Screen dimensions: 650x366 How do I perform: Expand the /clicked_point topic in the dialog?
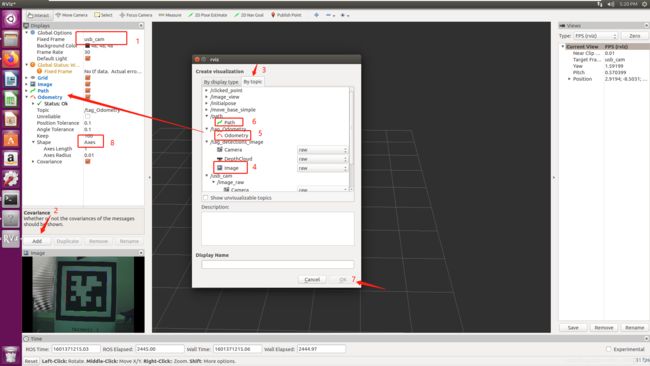206,90
